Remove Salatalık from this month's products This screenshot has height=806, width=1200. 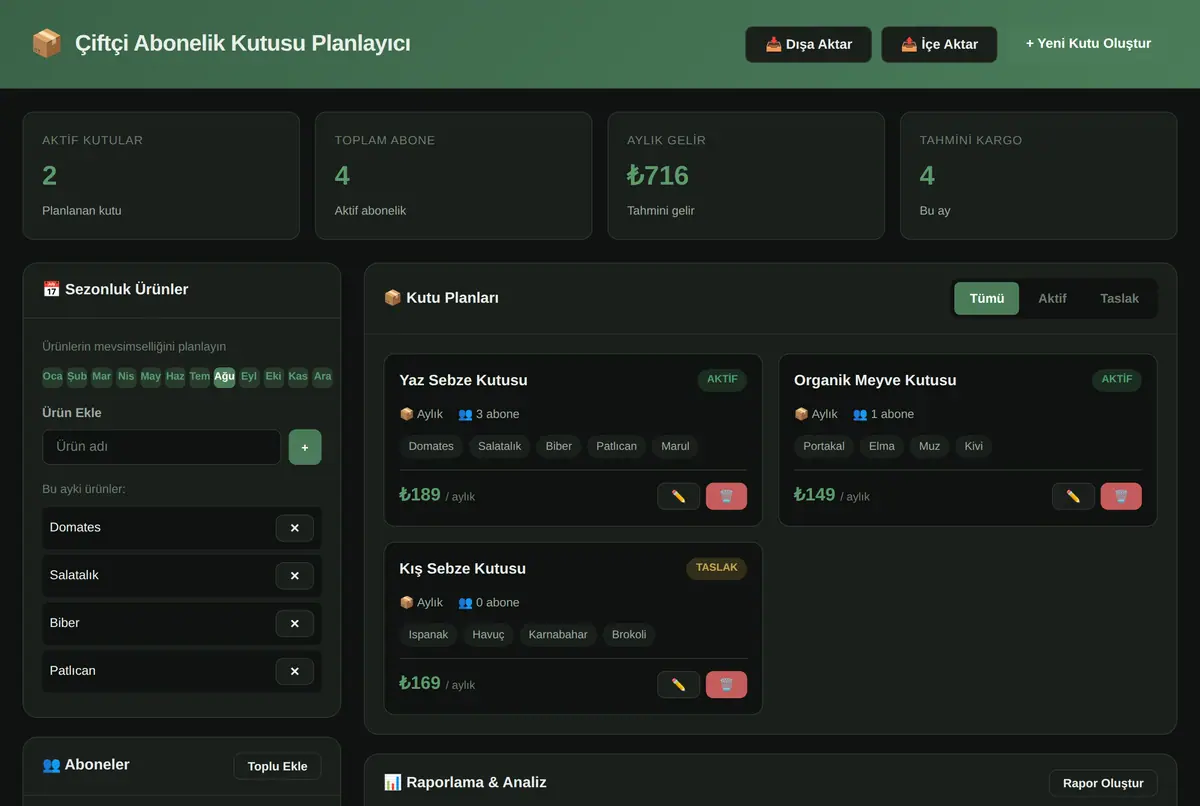(x=294, y=576)
